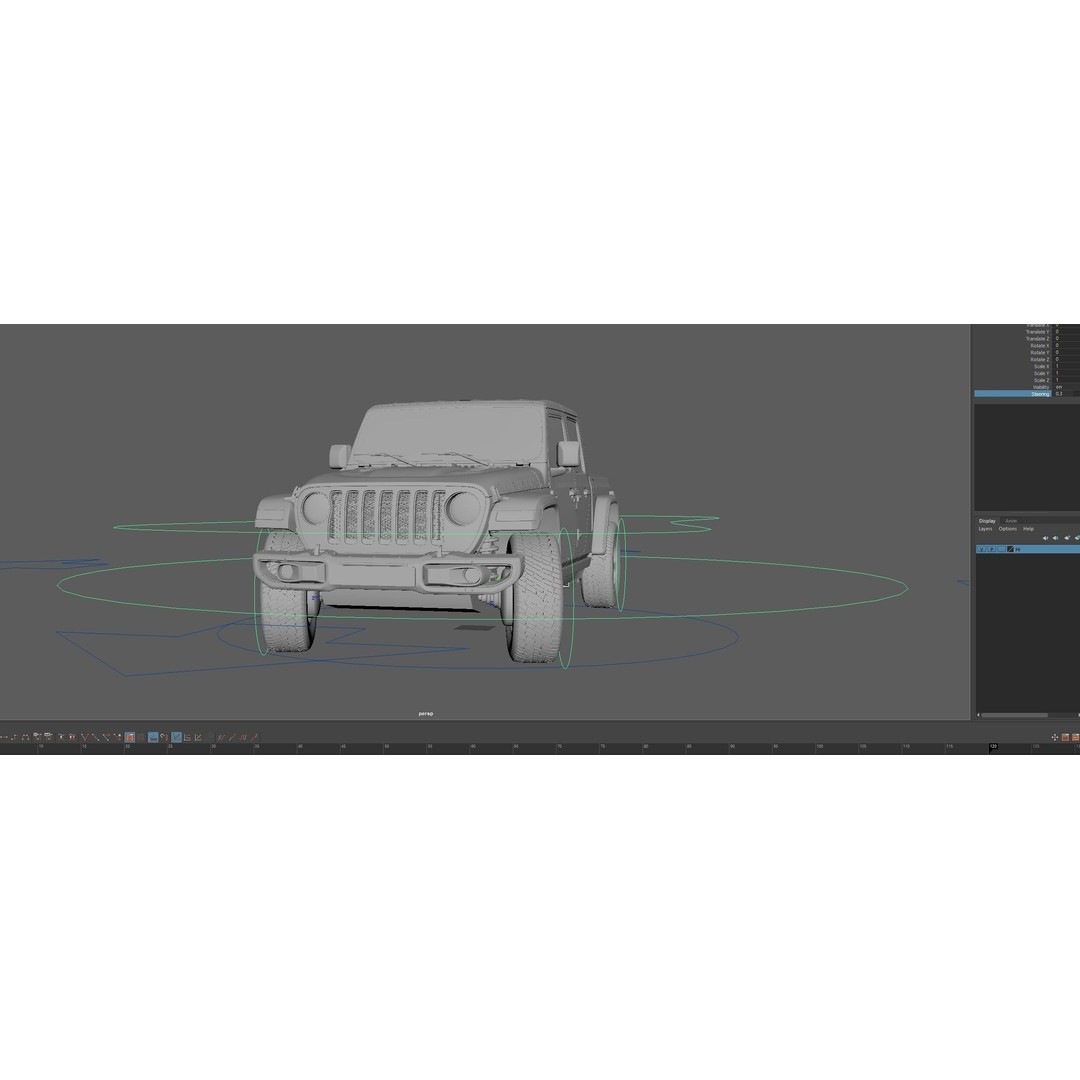This screenshot has width=1080, height=1080.
Task: Click the Scale X value field
Action: pyautogui.click(x=1065, y=366)
